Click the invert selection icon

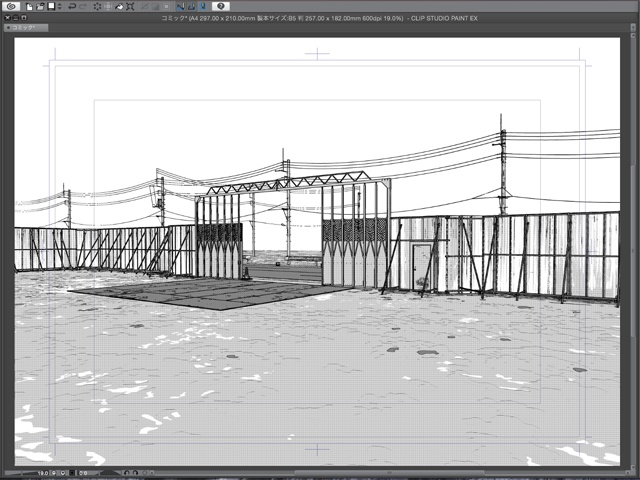pos(156,7)
